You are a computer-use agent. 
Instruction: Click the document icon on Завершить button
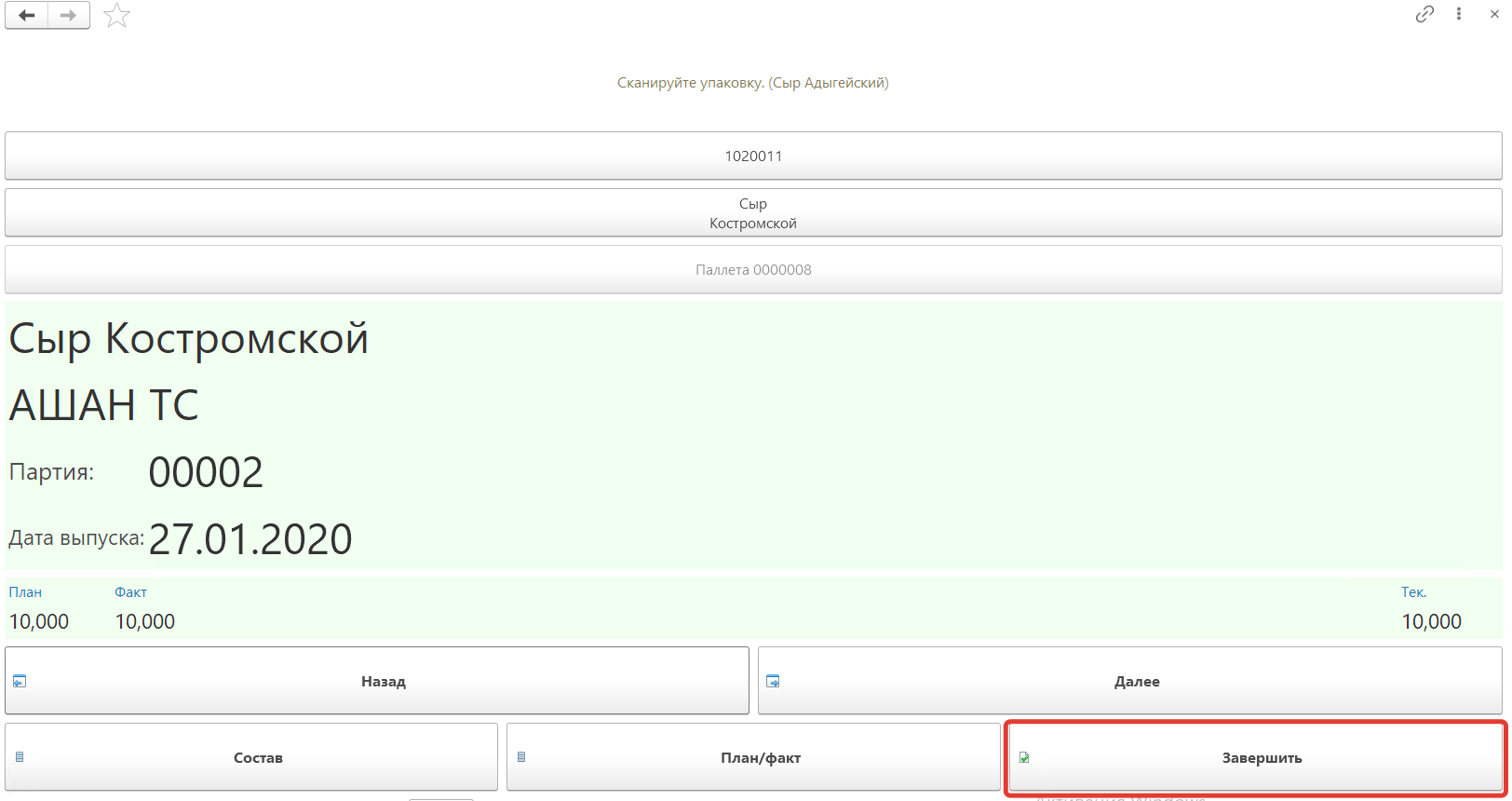(1024, 757)
